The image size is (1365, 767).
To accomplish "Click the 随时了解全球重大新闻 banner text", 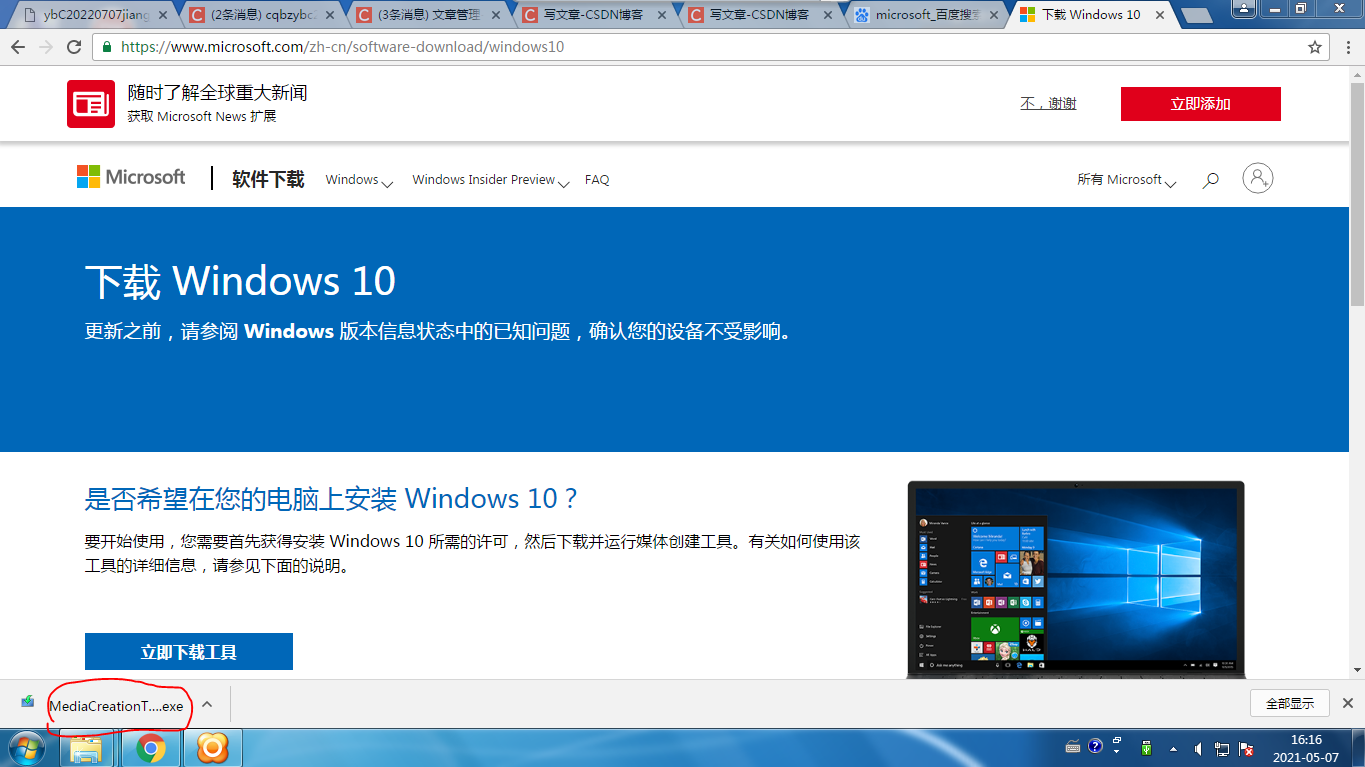I will point(217,93).
